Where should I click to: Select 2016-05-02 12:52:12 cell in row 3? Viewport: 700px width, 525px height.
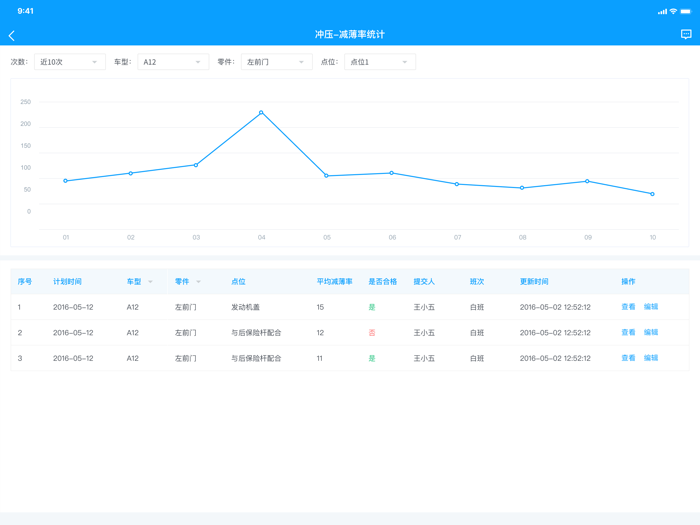[x=555, y=358]
